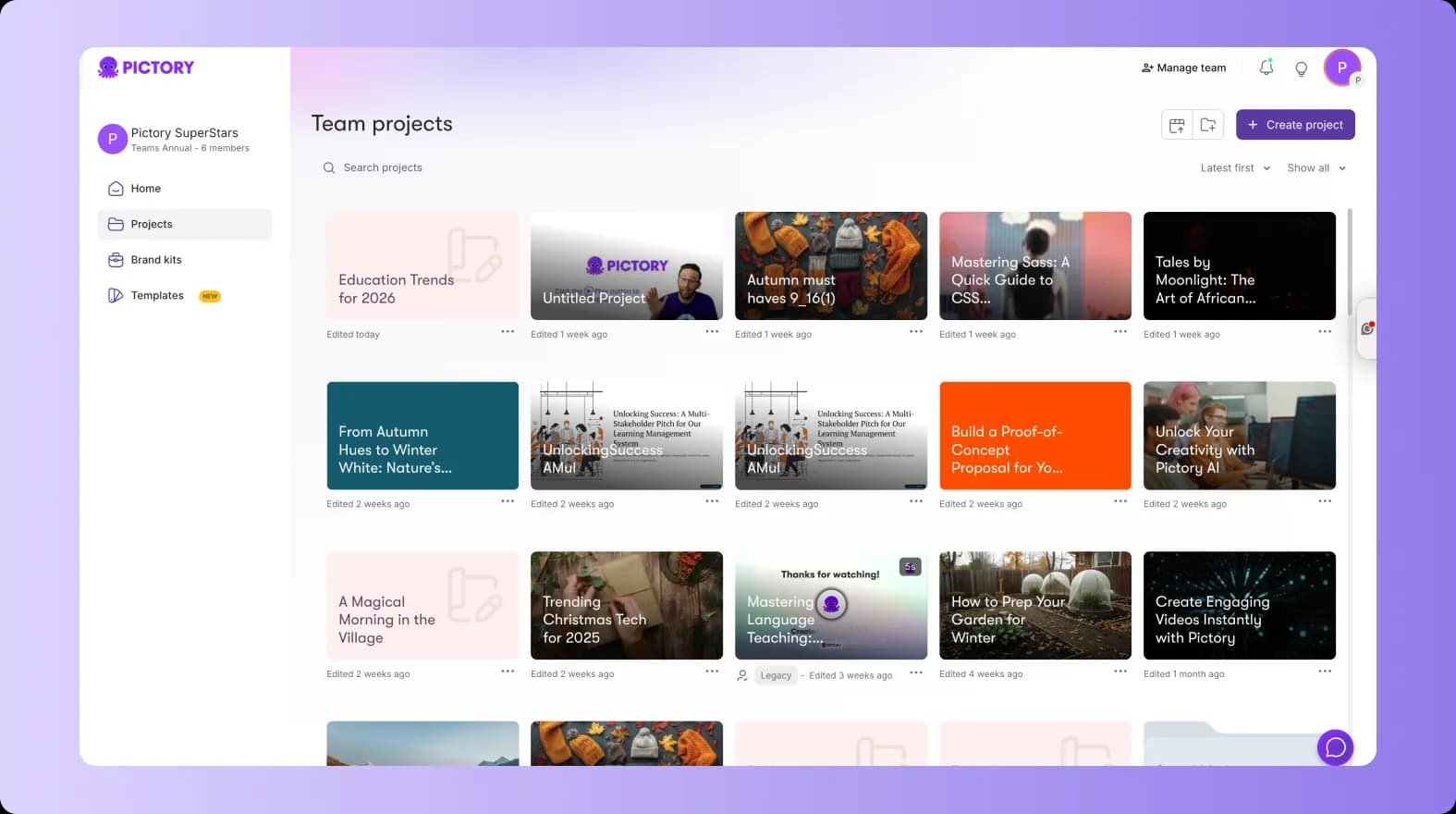
Task: Click the Create project button
Action: click(x=1295, y=125)
